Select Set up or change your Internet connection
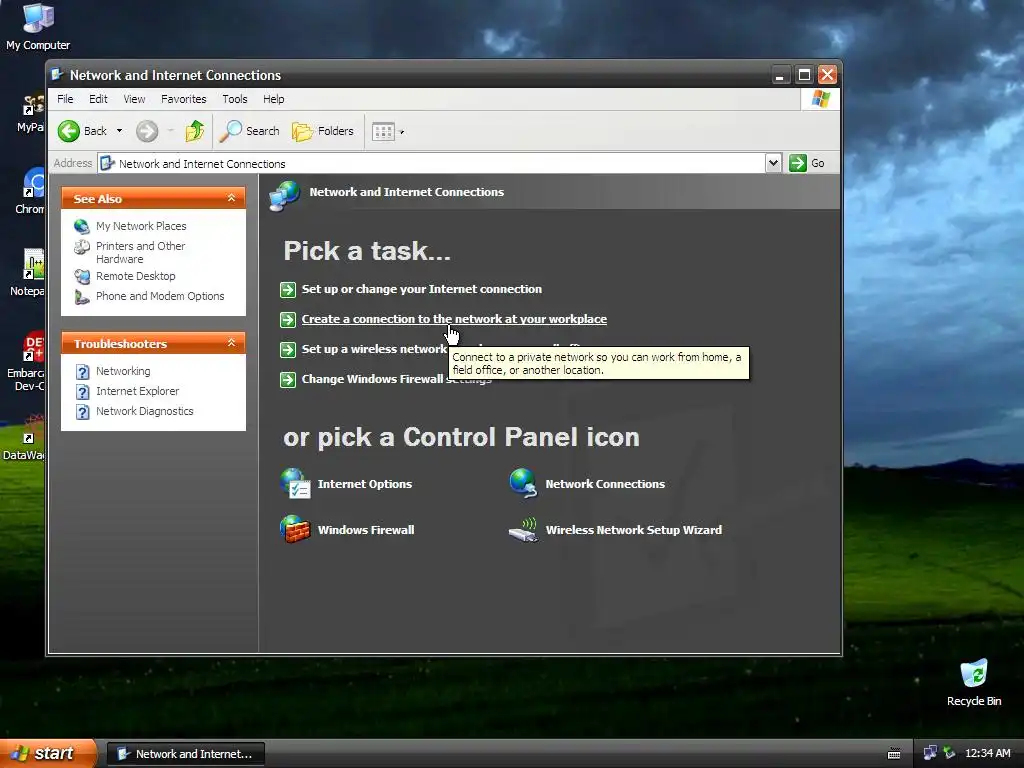Viewport: 1024px width, 768px height. (421, 289)
